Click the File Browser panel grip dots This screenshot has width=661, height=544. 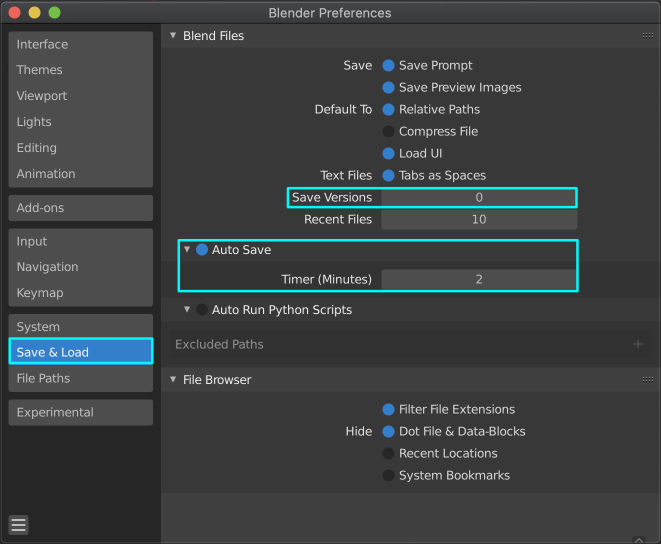648,380
